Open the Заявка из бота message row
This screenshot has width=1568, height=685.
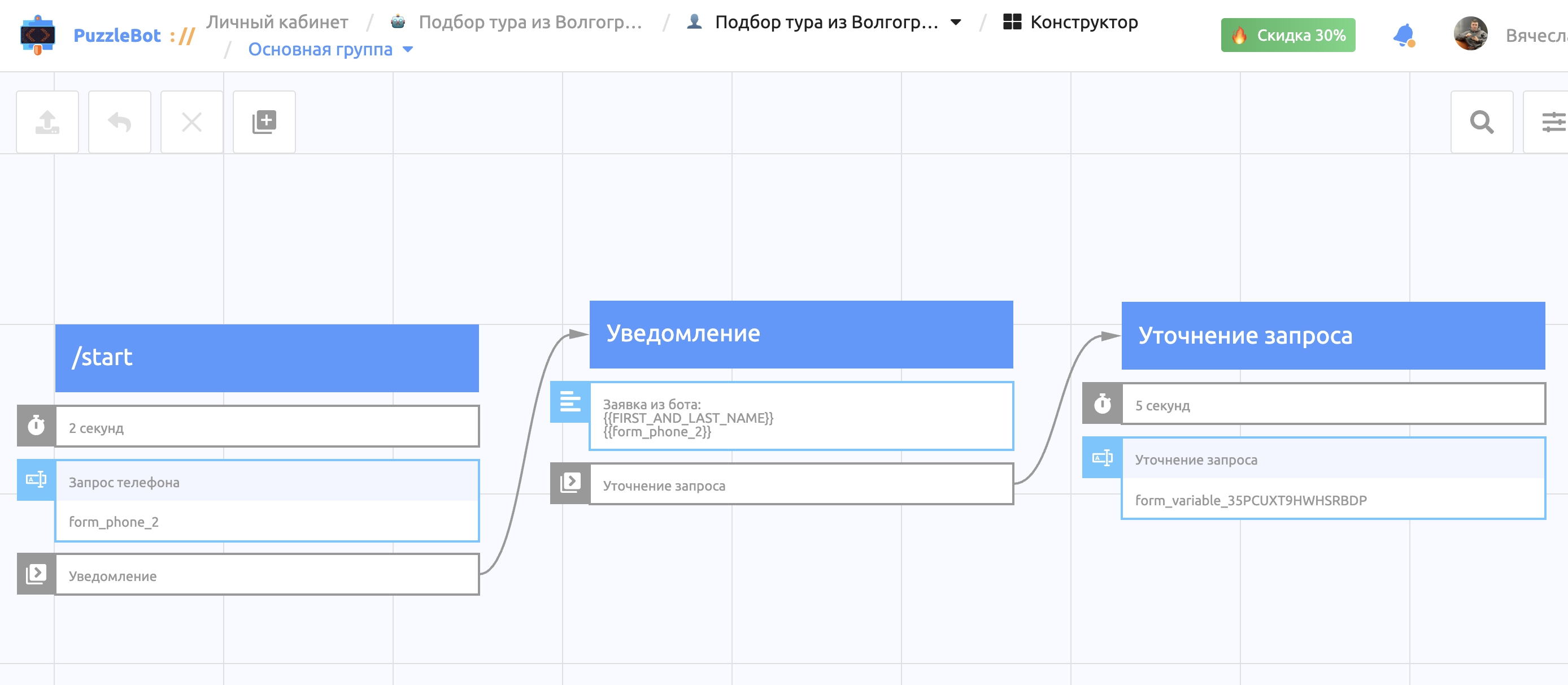[x=802, y=417]
